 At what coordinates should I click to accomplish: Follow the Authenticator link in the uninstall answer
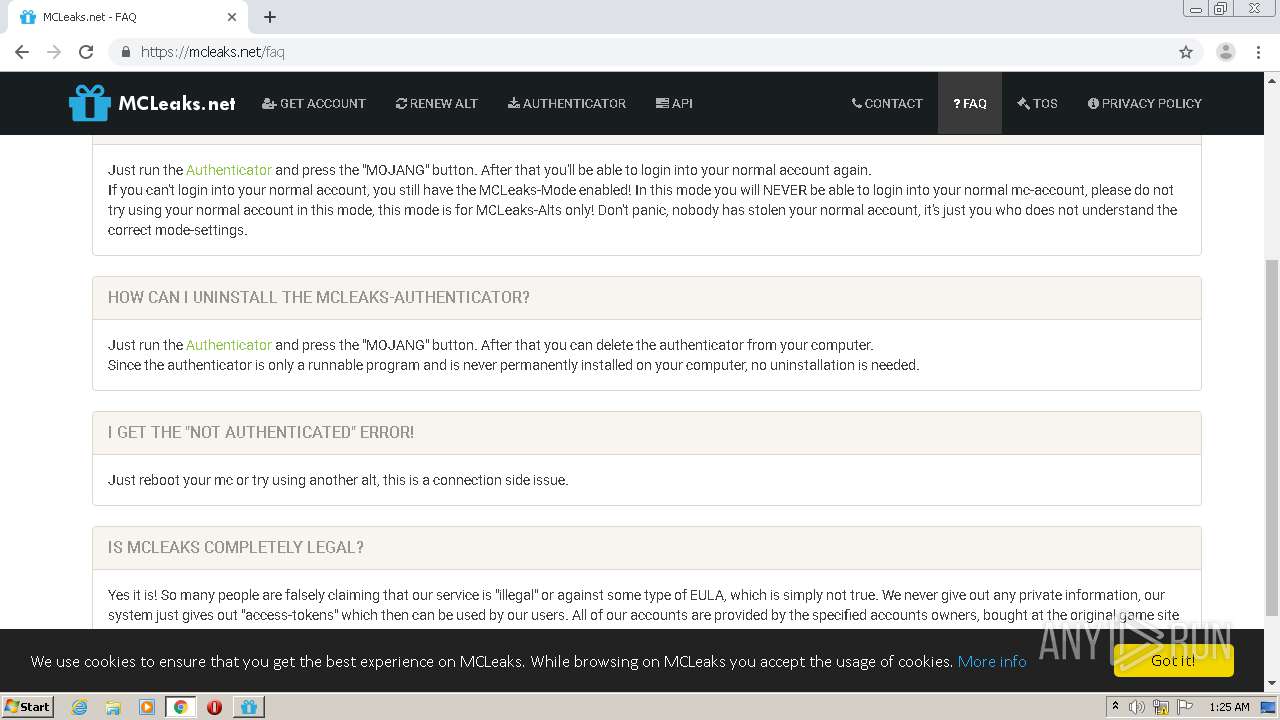click(229, 345)
